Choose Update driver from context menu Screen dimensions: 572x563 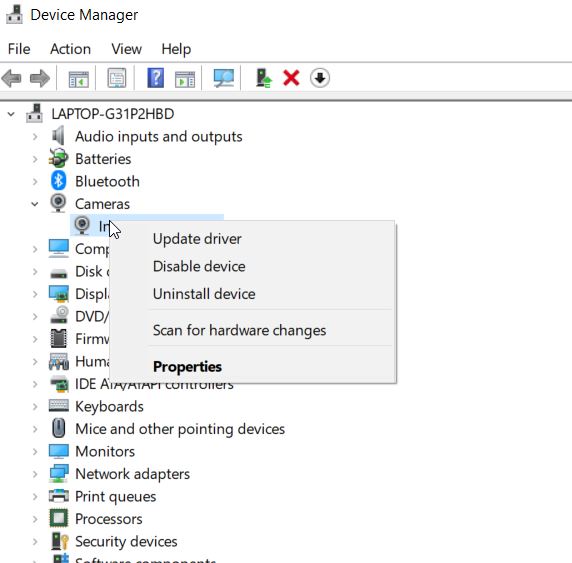pos(197,239)
